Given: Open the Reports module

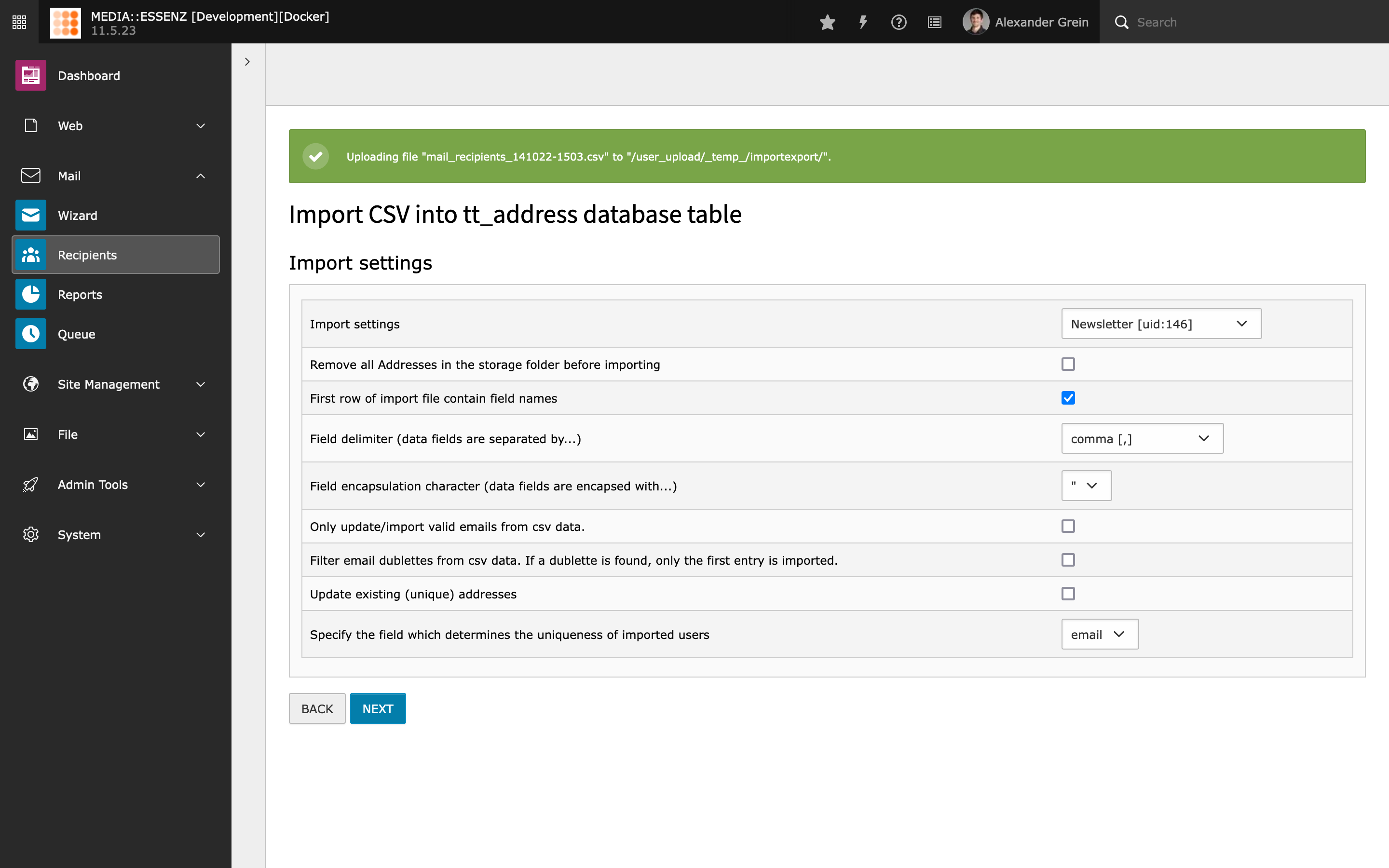Looking at the screenshot, I should [x=80, y=295].
